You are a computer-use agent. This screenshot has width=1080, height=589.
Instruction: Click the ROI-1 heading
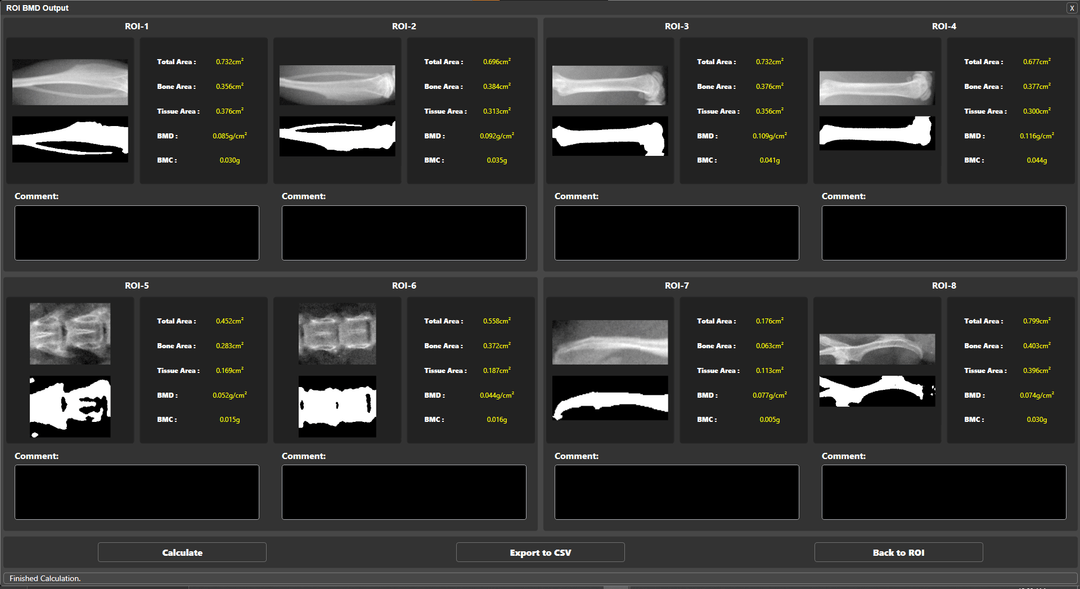[x=136, y=26]
